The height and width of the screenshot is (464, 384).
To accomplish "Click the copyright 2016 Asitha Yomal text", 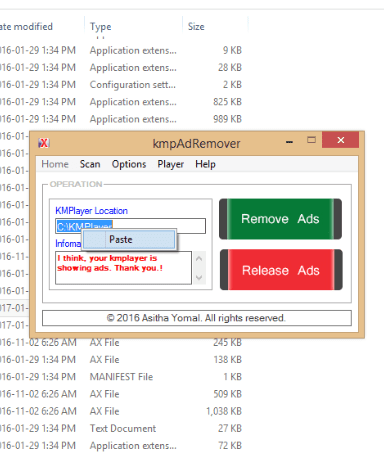I will [x=196, y=318].
